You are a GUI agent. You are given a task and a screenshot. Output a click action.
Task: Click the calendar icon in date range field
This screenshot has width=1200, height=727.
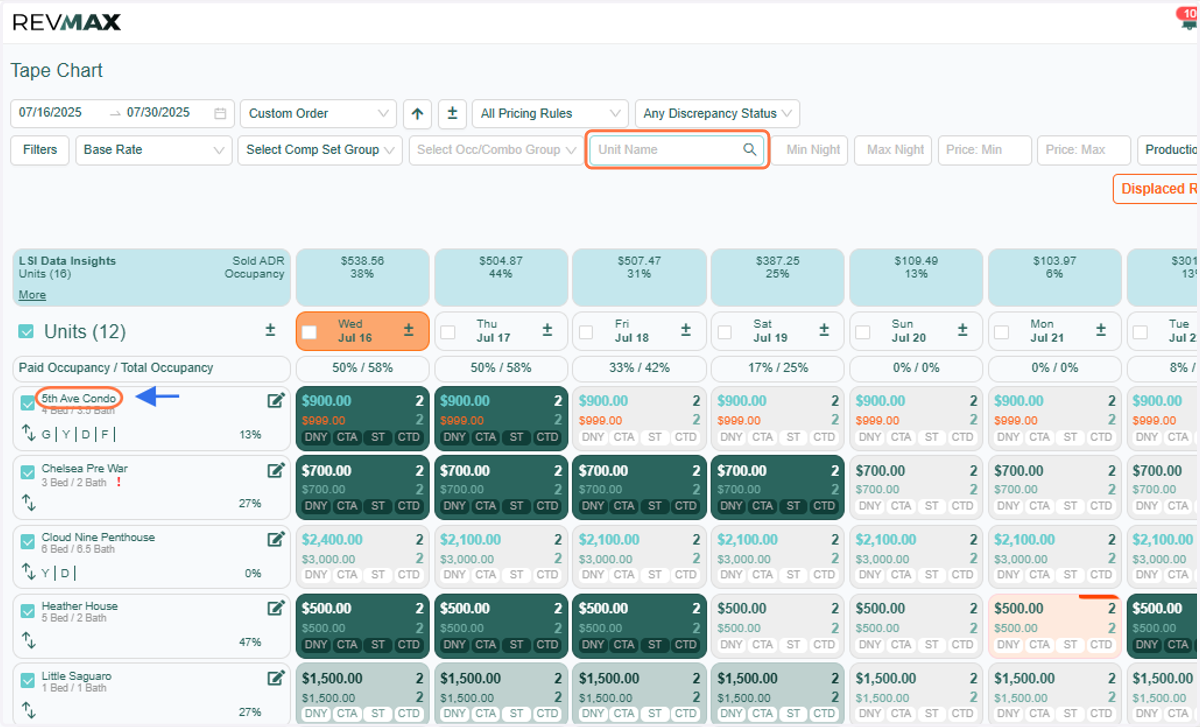pos(220,113)
